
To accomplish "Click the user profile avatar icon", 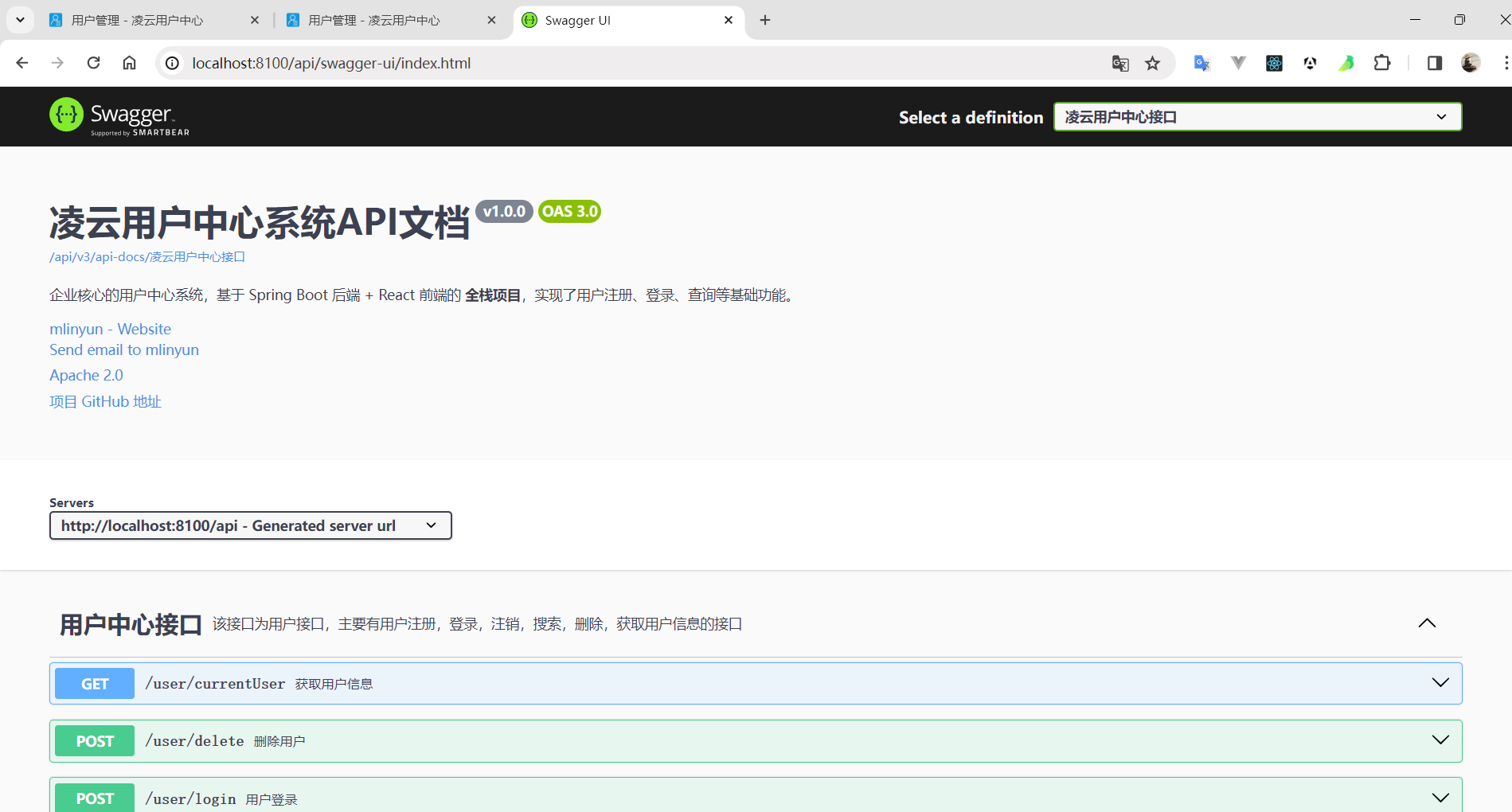I will 1471,63.
